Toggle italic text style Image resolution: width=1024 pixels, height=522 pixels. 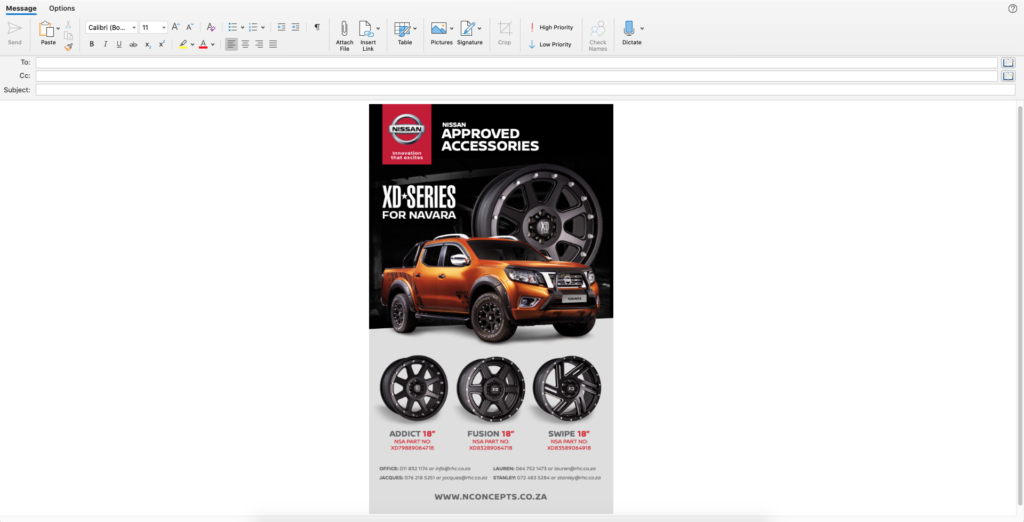coord(105,45)
